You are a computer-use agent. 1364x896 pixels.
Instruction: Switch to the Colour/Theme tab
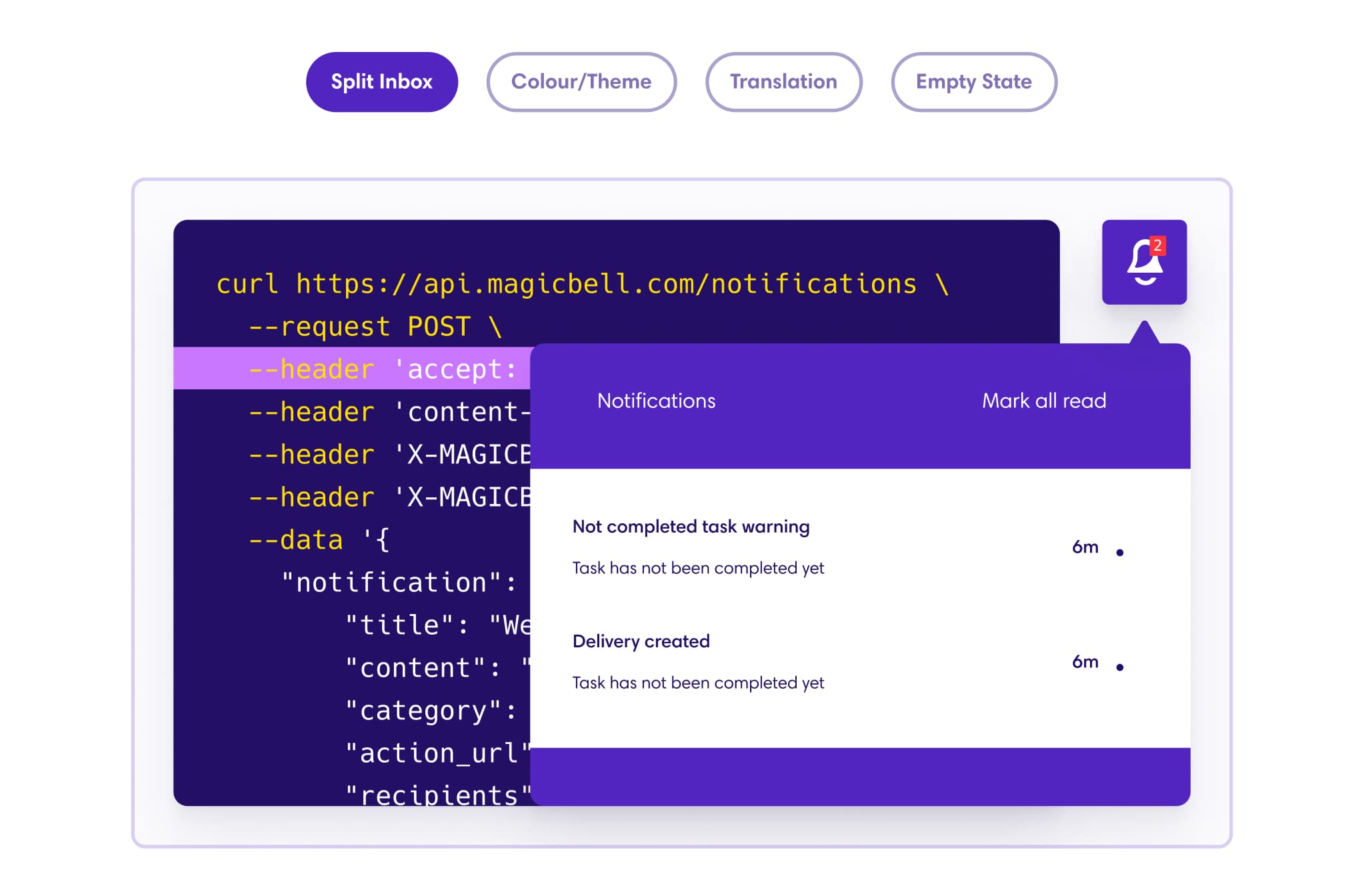(x=581, y=82)
